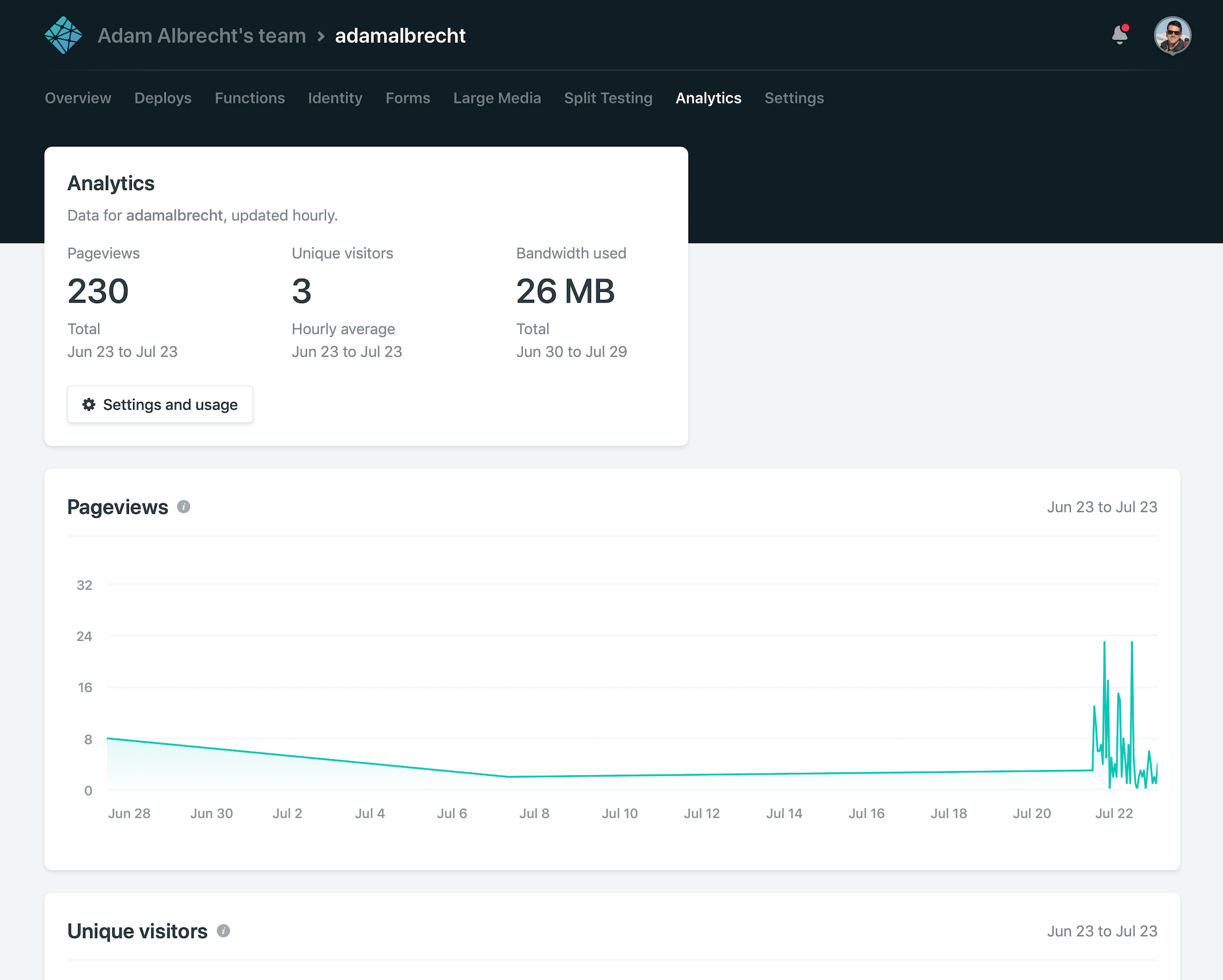This screenshot has width=1223, height=980.
Task: Open the Functions tab
Action: click(x=250, y=98)
